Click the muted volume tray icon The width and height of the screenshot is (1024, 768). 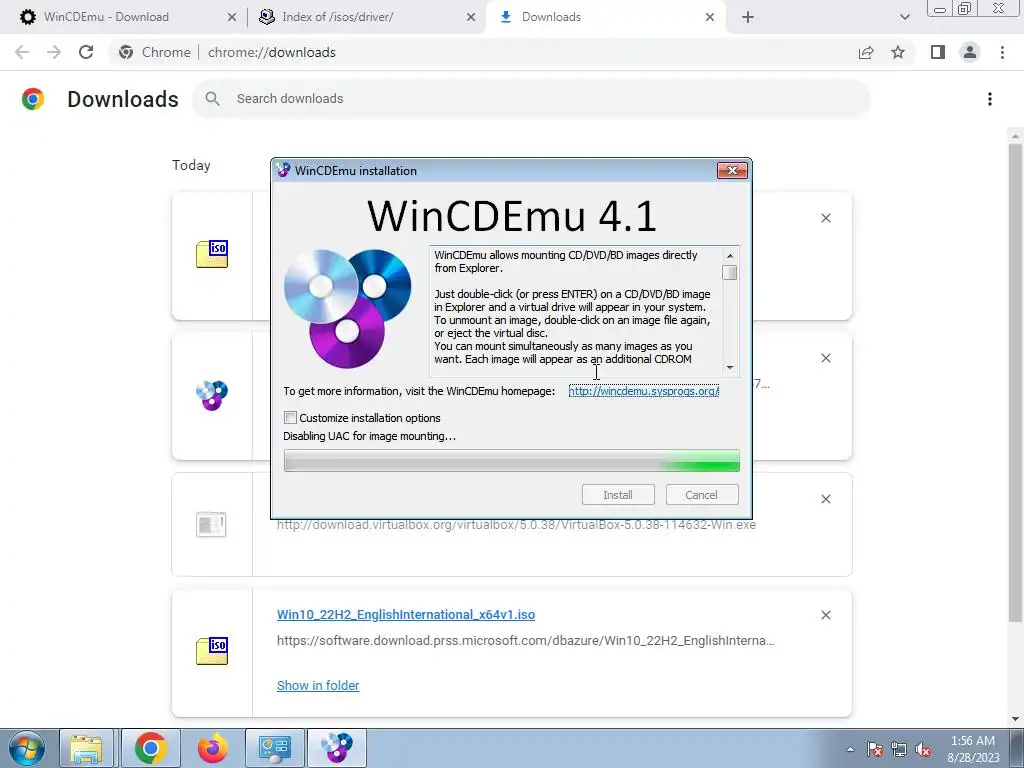tap(923, 749)
